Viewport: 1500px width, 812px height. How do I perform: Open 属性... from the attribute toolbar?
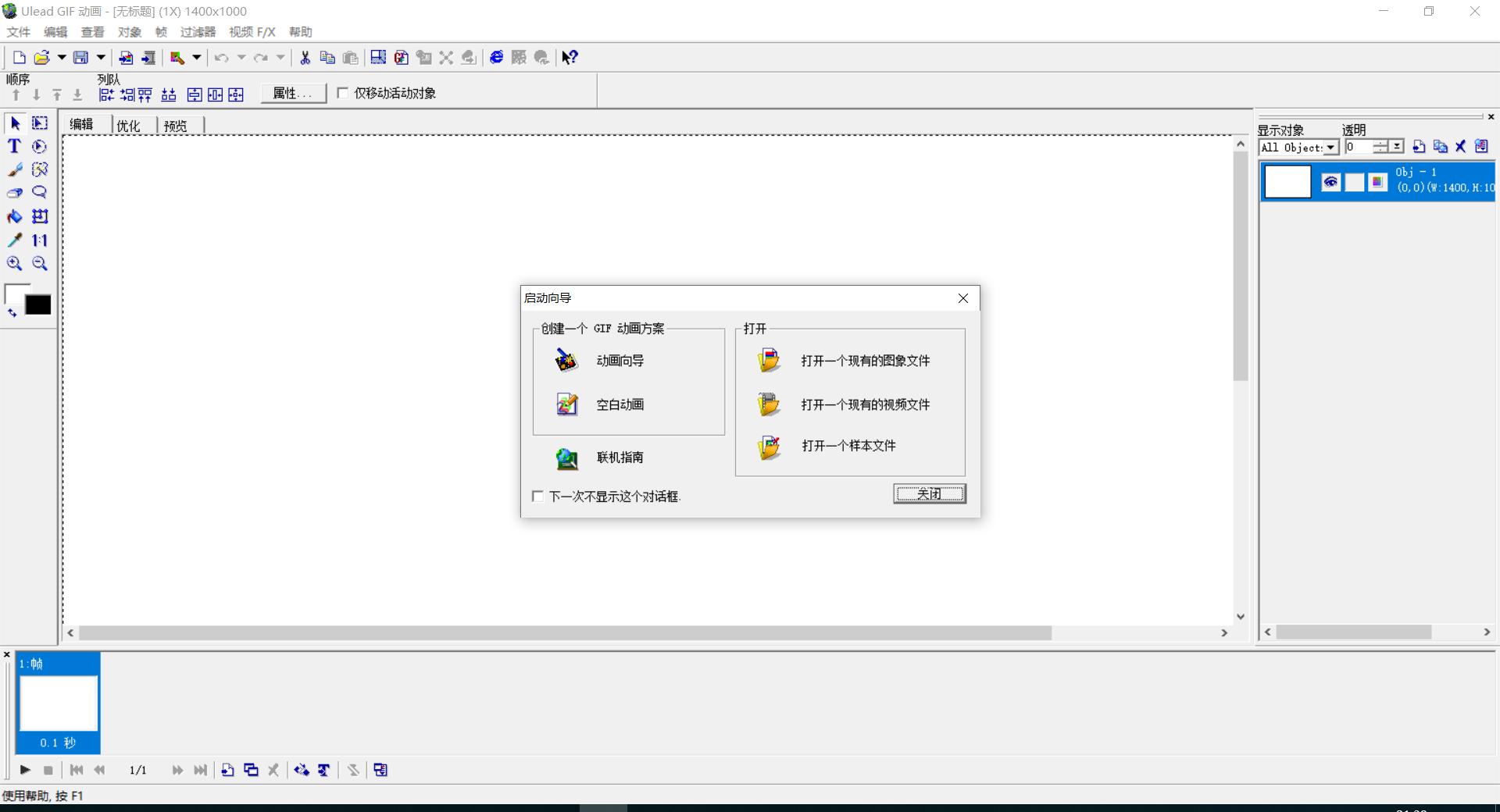click(292, 92)
